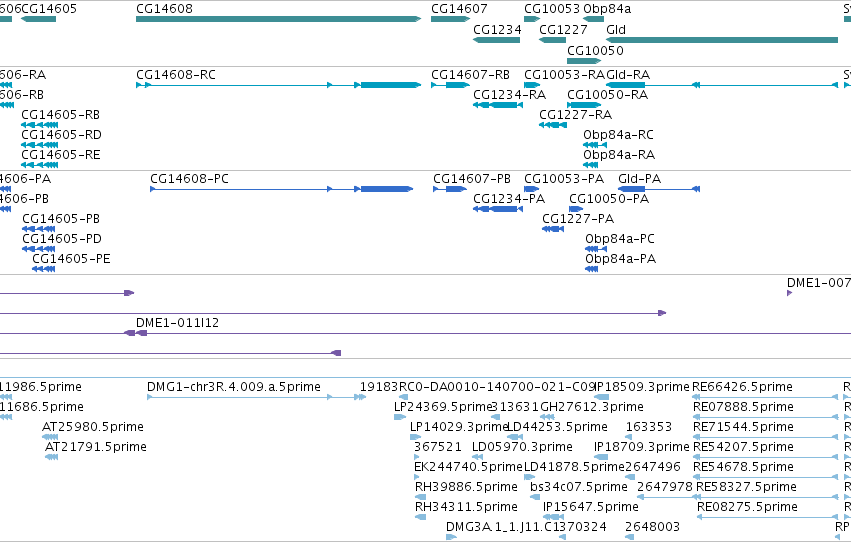Viewport: 851px width, 542px height.
Task: Select the LP14029.3prime EST
Action: pos(416,437)
